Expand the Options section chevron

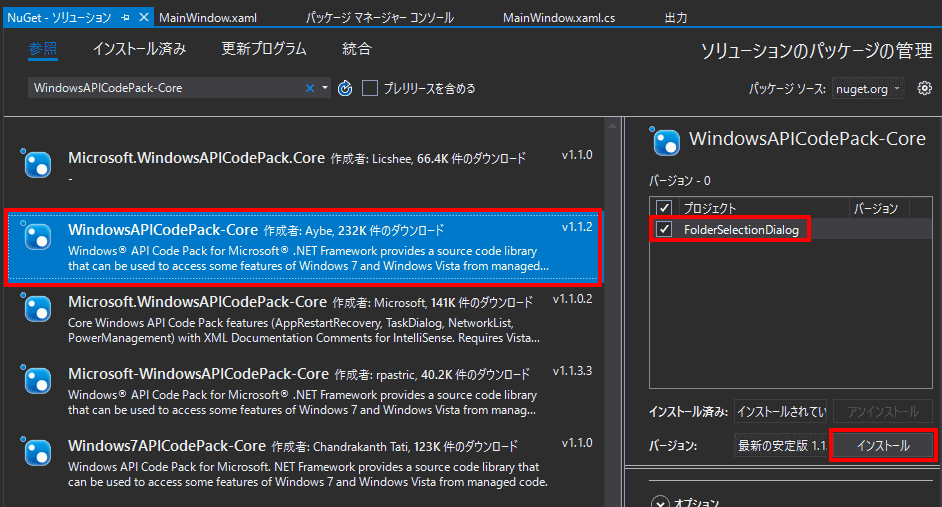coord(660,502)
